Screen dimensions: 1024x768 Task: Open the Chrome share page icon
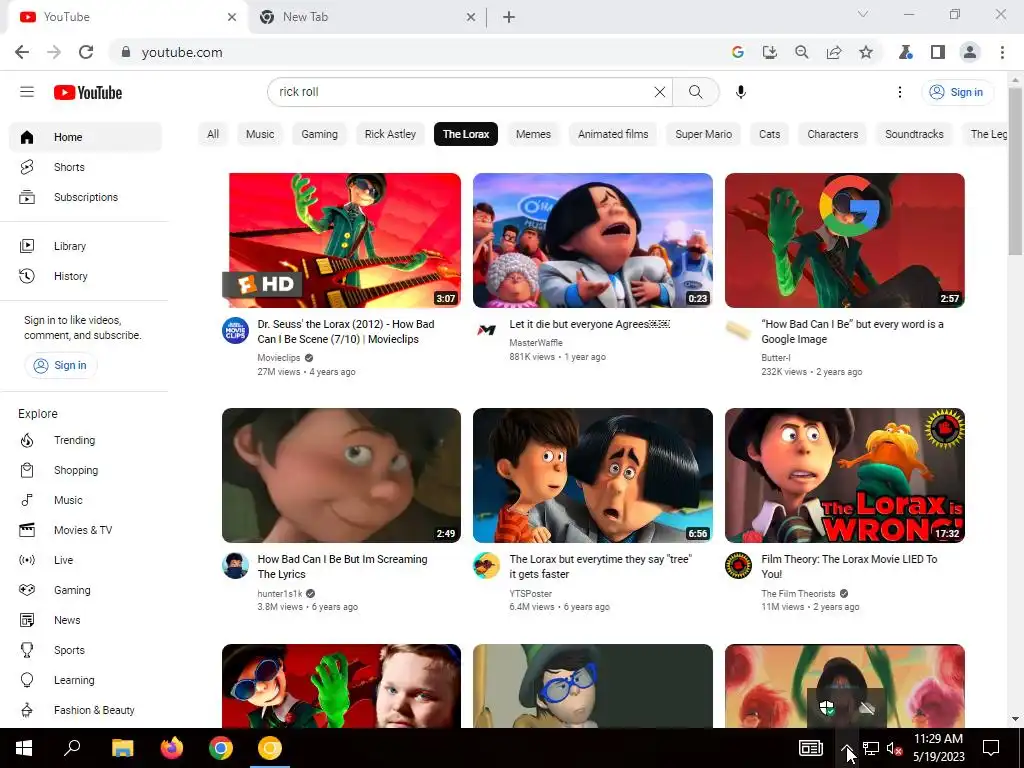click(x=834, y=52)
